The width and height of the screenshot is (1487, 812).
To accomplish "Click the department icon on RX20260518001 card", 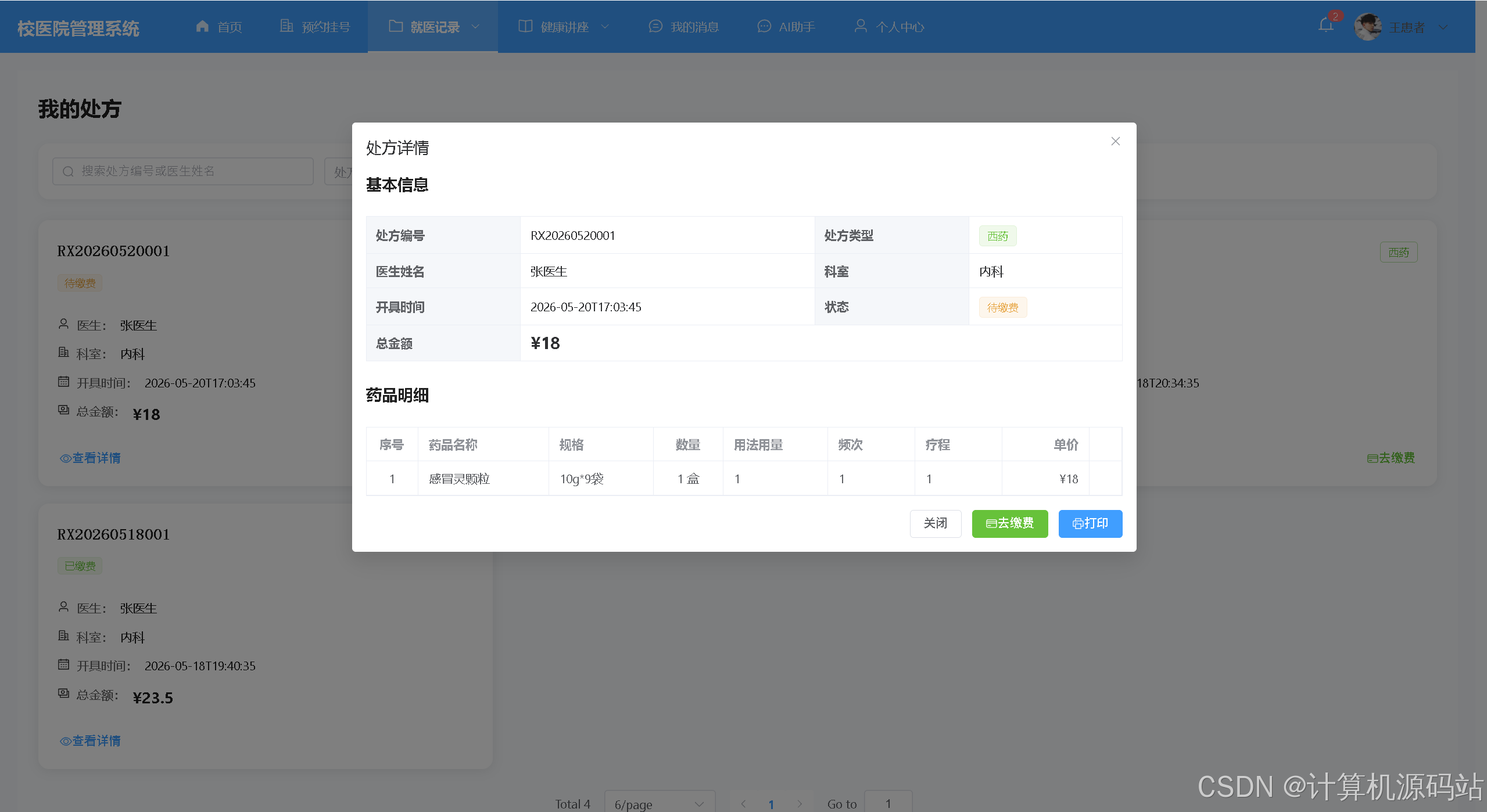I will click(64, 635).
